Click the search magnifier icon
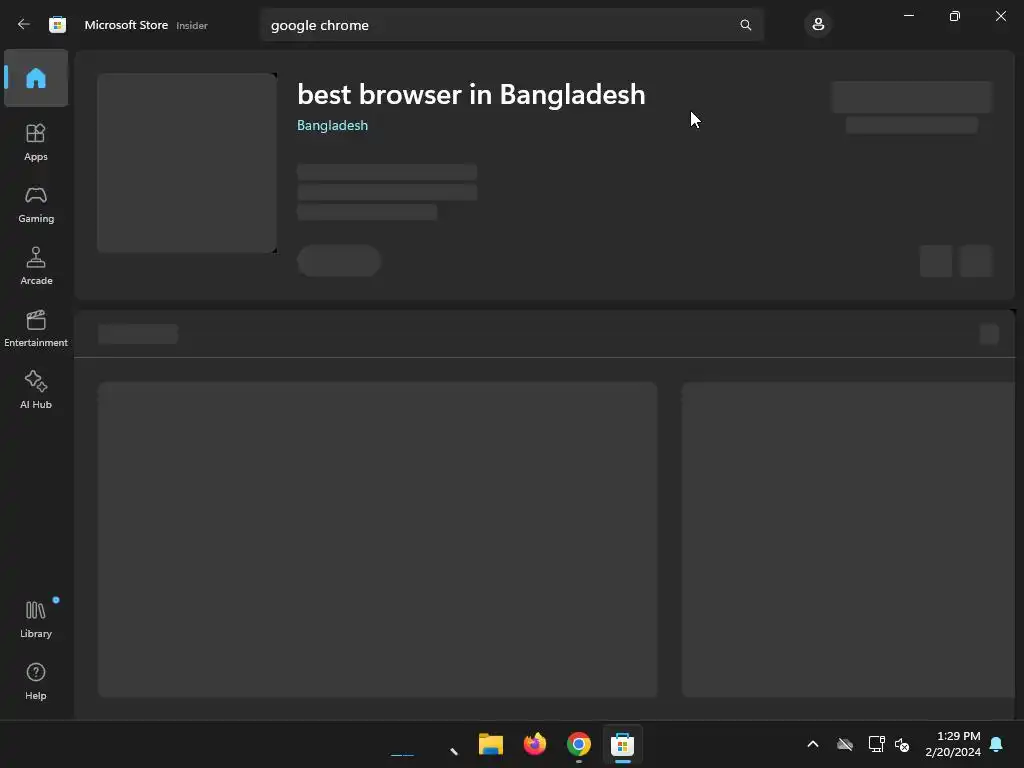The height and width of the screenshot is (768, 1024). click(745, 25)
